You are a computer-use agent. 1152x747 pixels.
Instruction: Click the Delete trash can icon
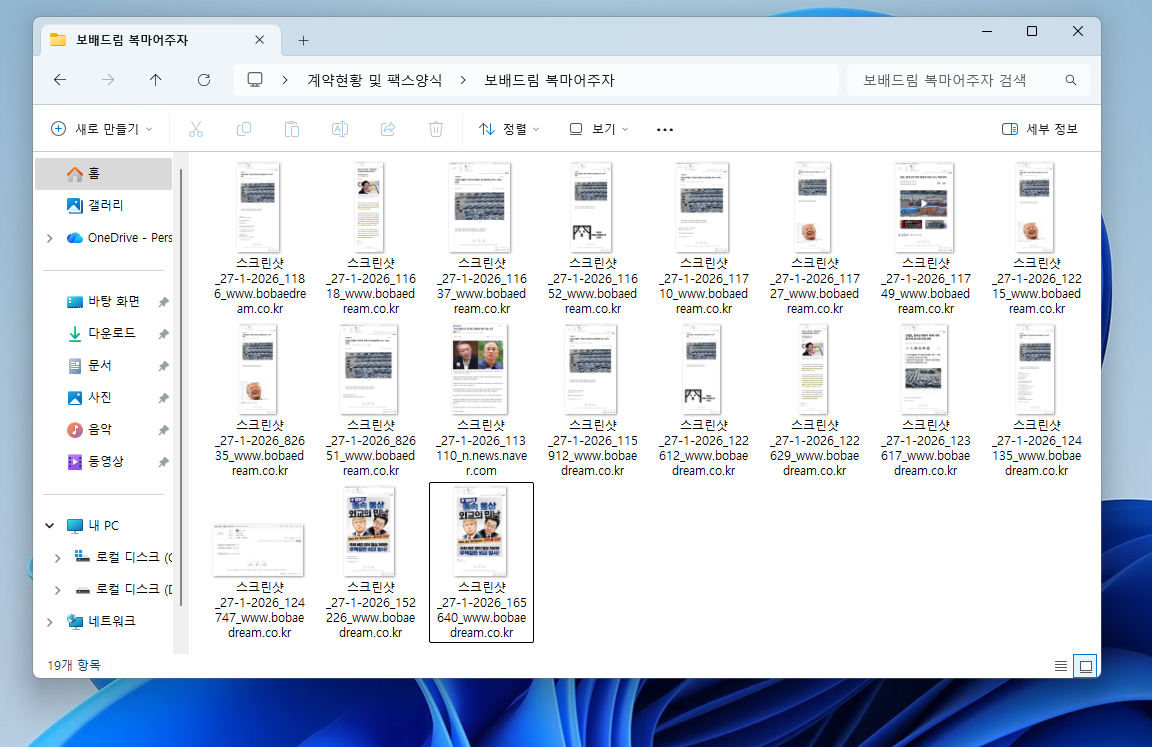click(x=436, y=129)
